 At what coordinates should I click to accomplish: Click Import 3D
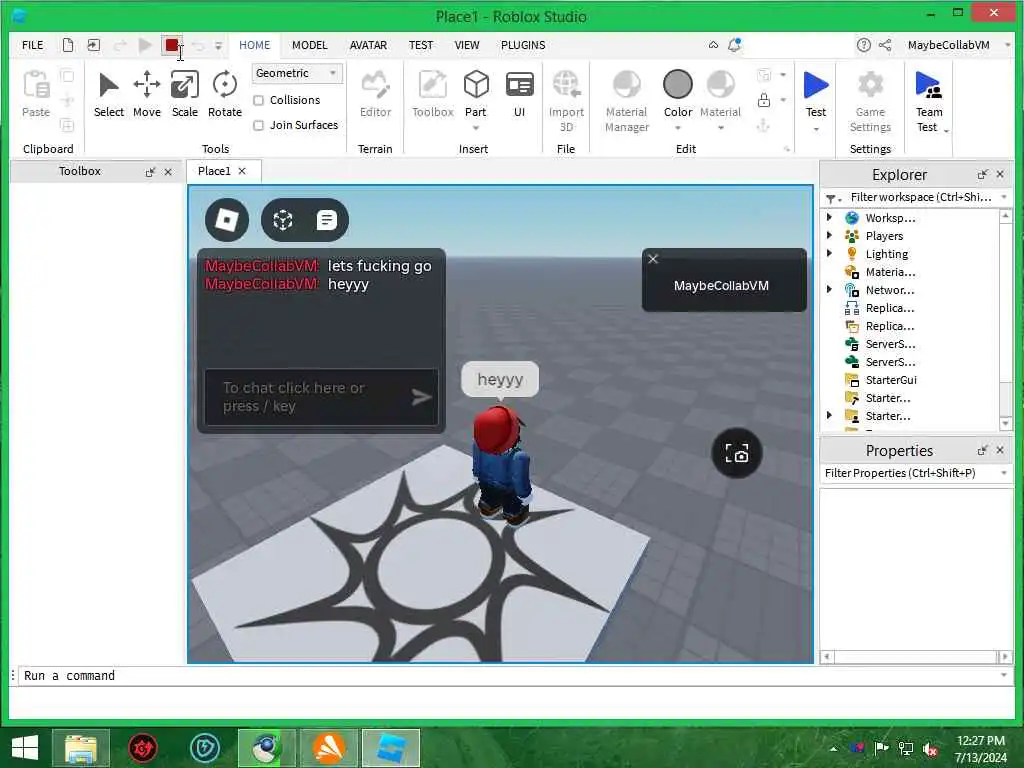(x=566, y=101)
